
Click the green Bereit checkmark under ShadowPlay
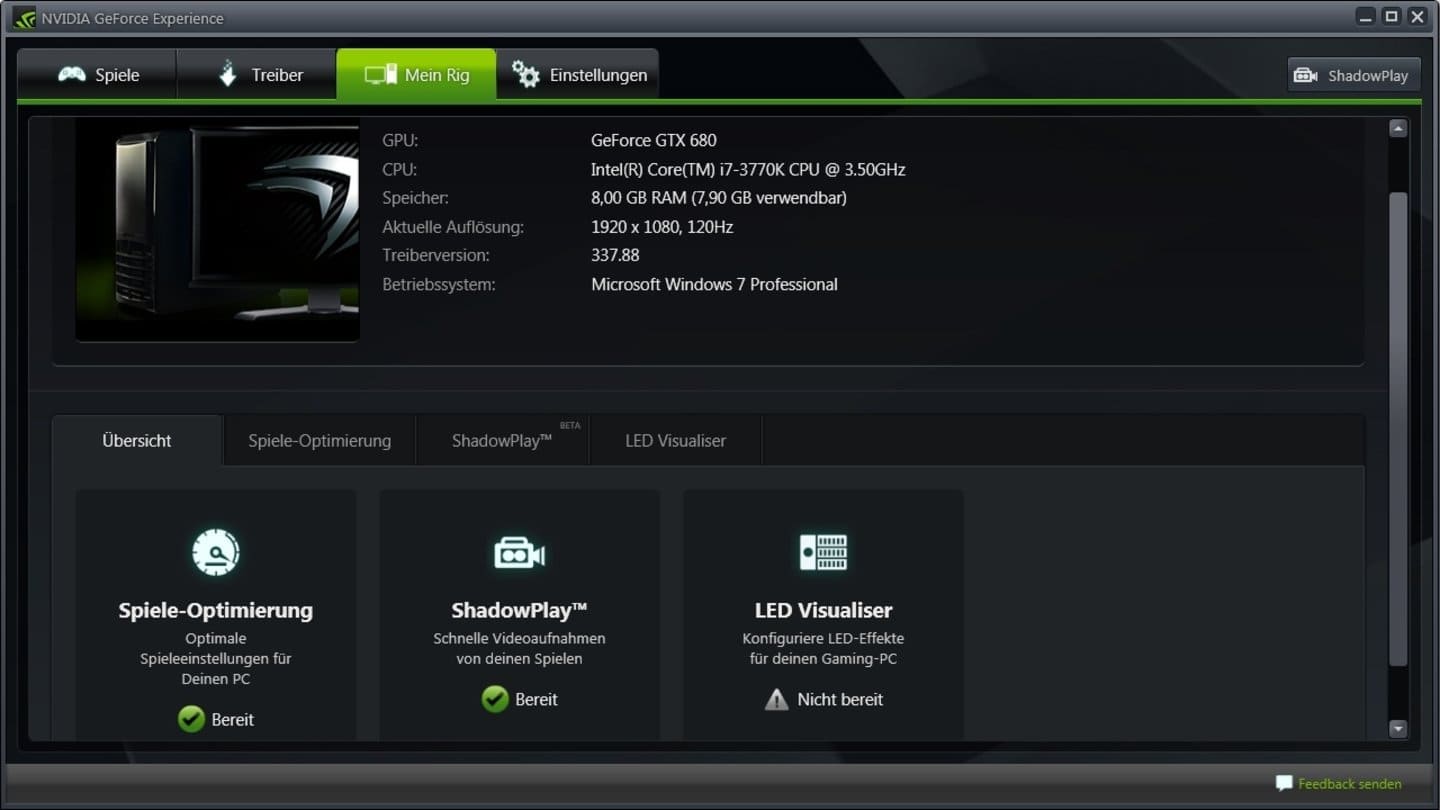495,699
